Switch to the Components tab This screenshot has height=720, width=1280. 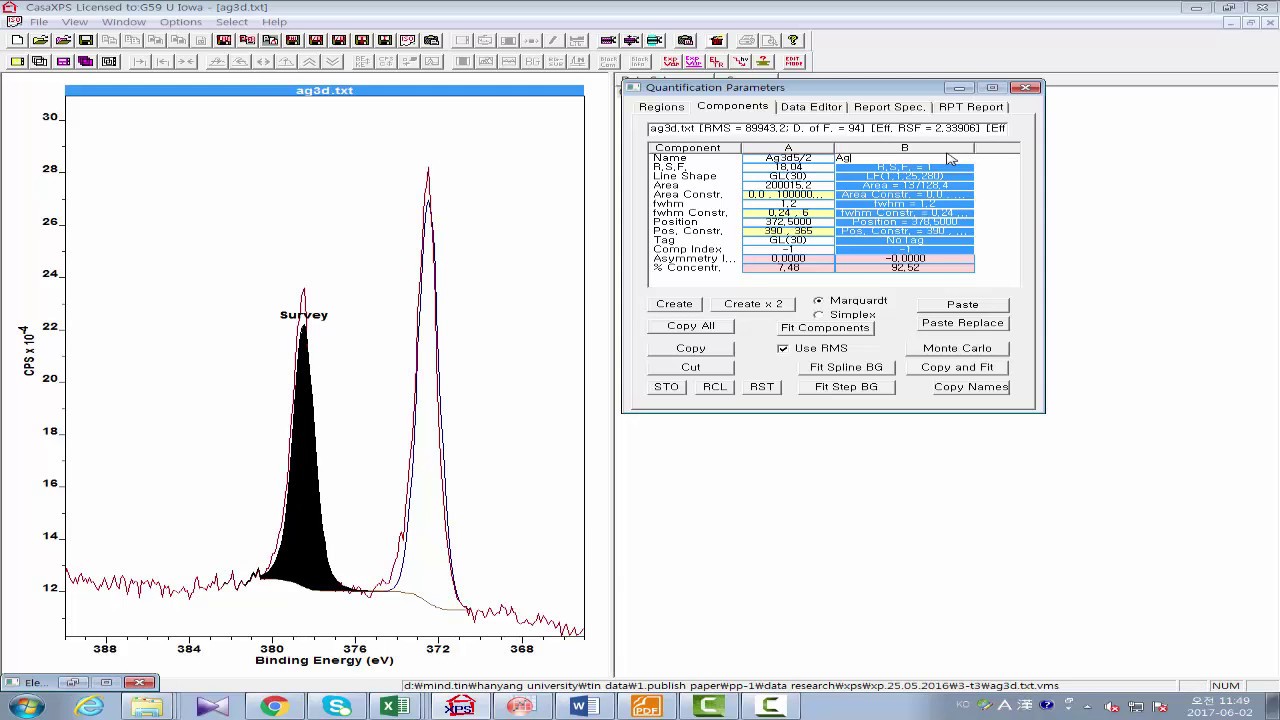[733, 106]
